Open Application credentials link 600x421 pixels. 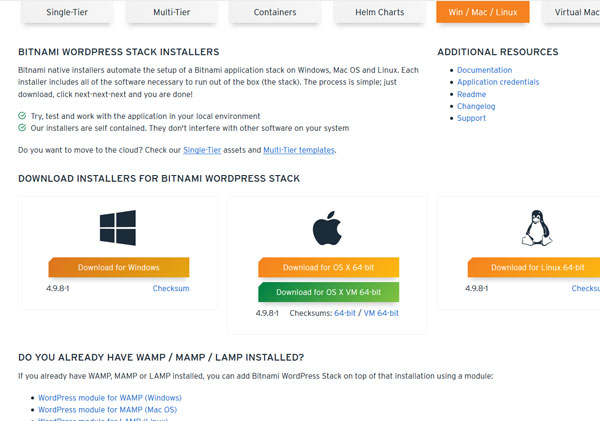coord(498,82)
